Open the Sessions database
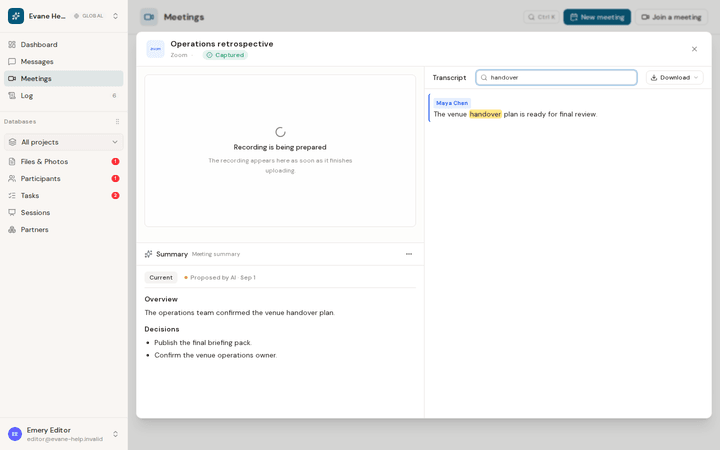This screenshot has width=720, height=450. pos(63,213)
